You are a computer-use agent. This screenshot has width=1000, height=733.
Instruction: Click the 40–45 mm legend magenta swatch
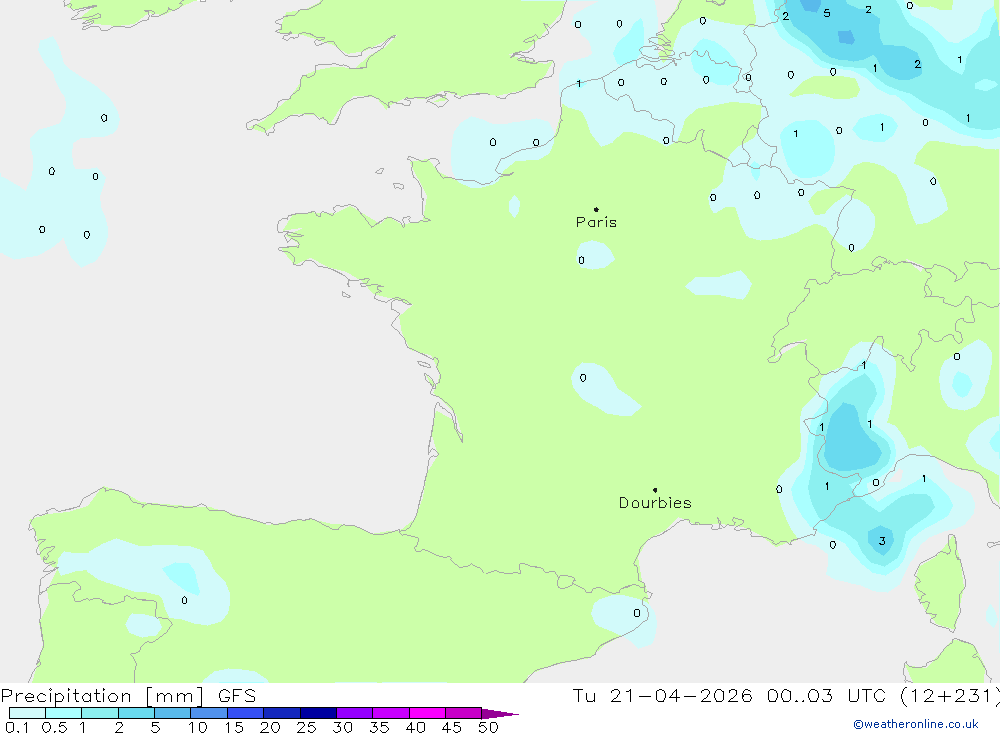[427, 713]
